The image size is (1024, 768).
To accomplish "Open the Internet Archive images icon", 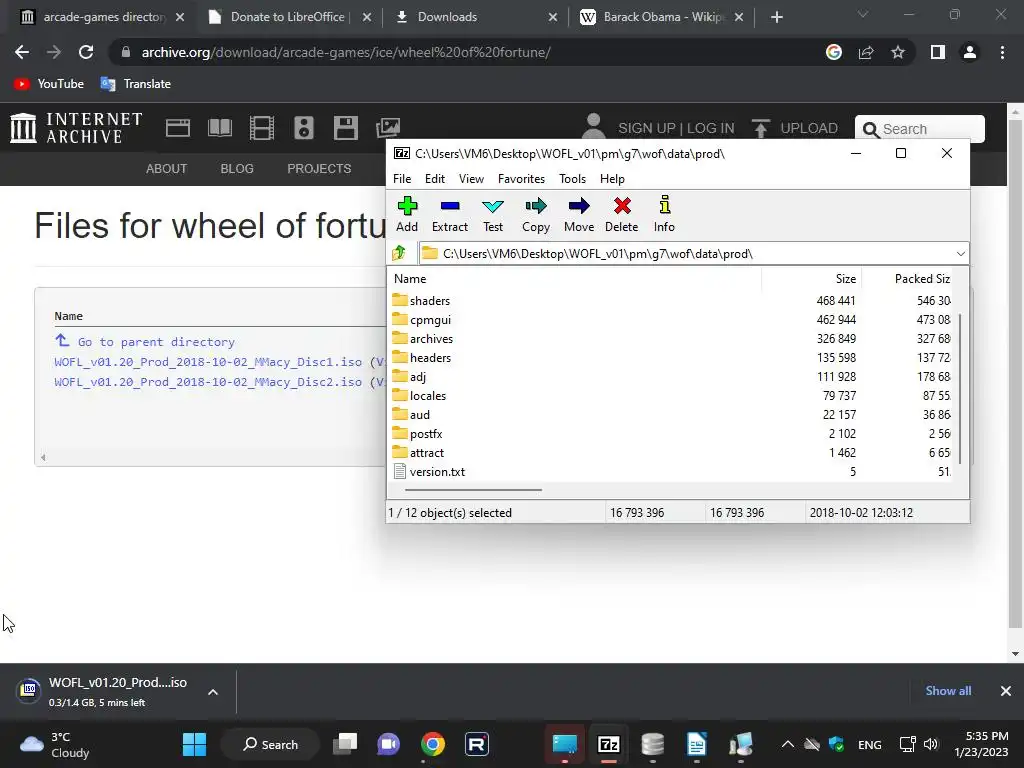I will coord(388,127).
